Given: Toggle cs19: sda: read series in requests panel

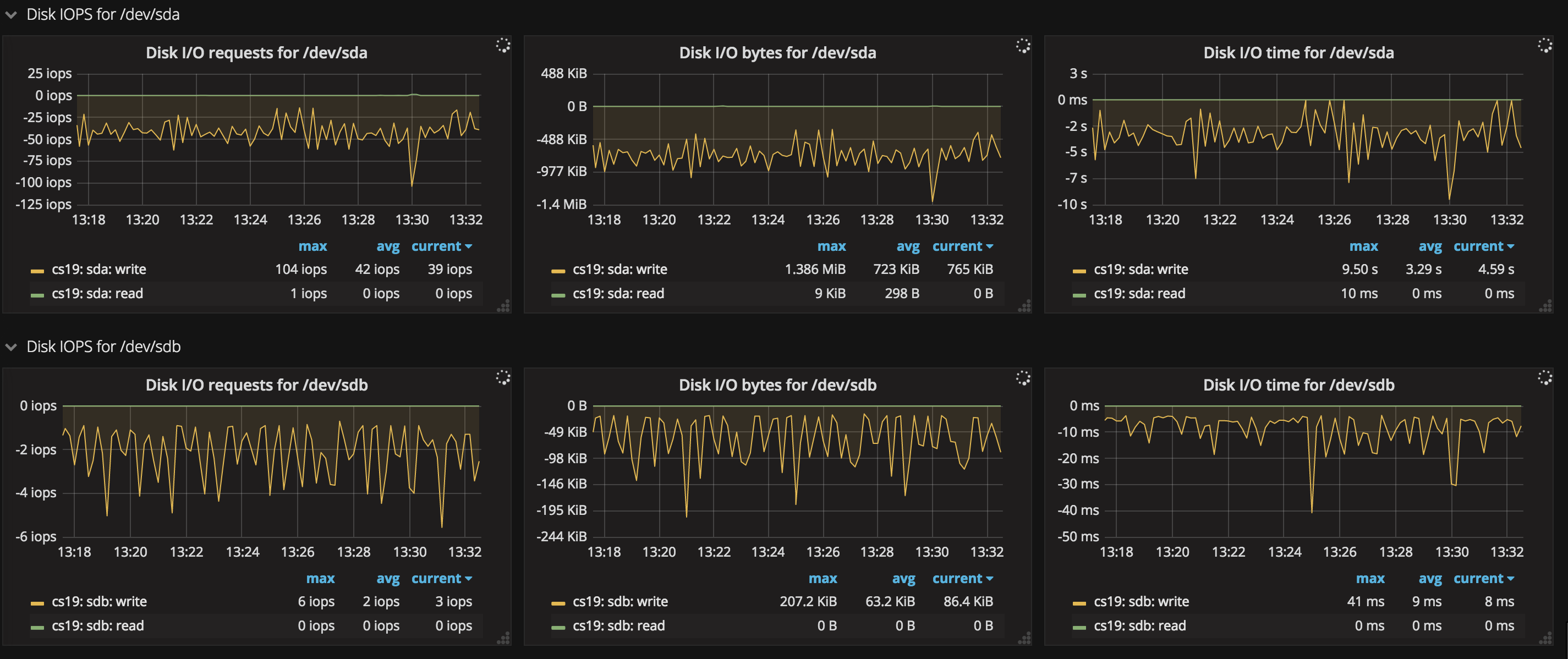Looking at the screenshot, I should click(97, 293).
